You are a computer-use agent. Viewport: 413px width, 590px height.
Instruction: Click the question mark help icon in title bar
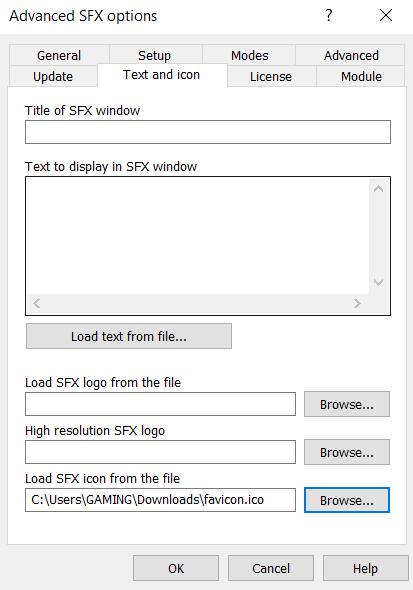tap(328, 15)
